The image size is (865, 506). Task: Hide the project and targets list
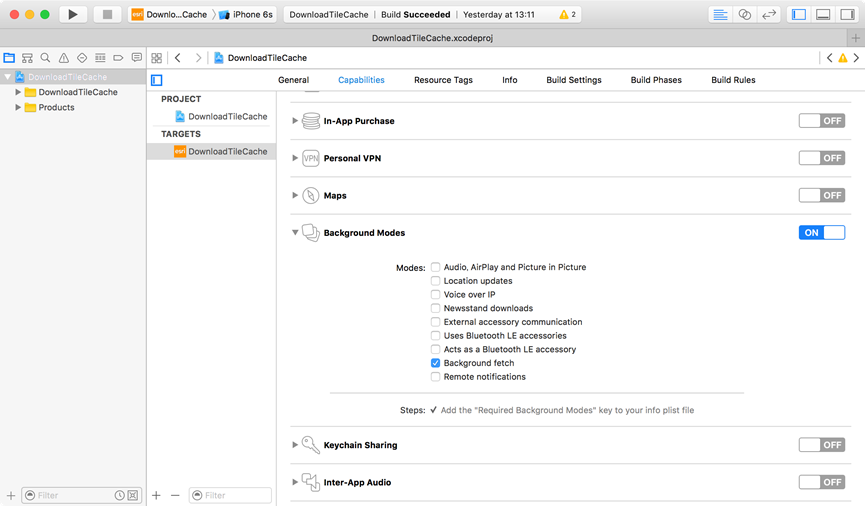157,80
